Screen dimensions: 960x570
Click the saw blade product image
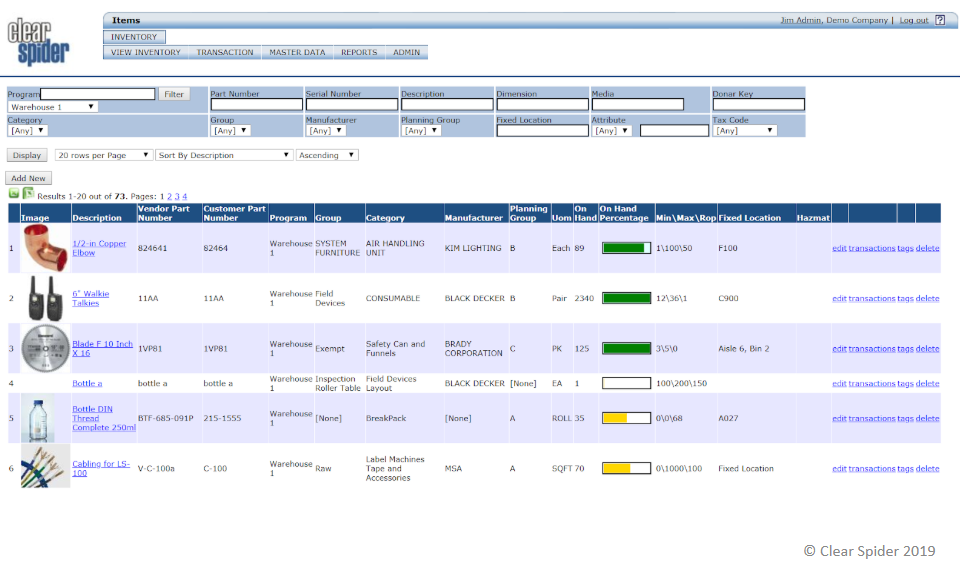click(x=45, y=348)
